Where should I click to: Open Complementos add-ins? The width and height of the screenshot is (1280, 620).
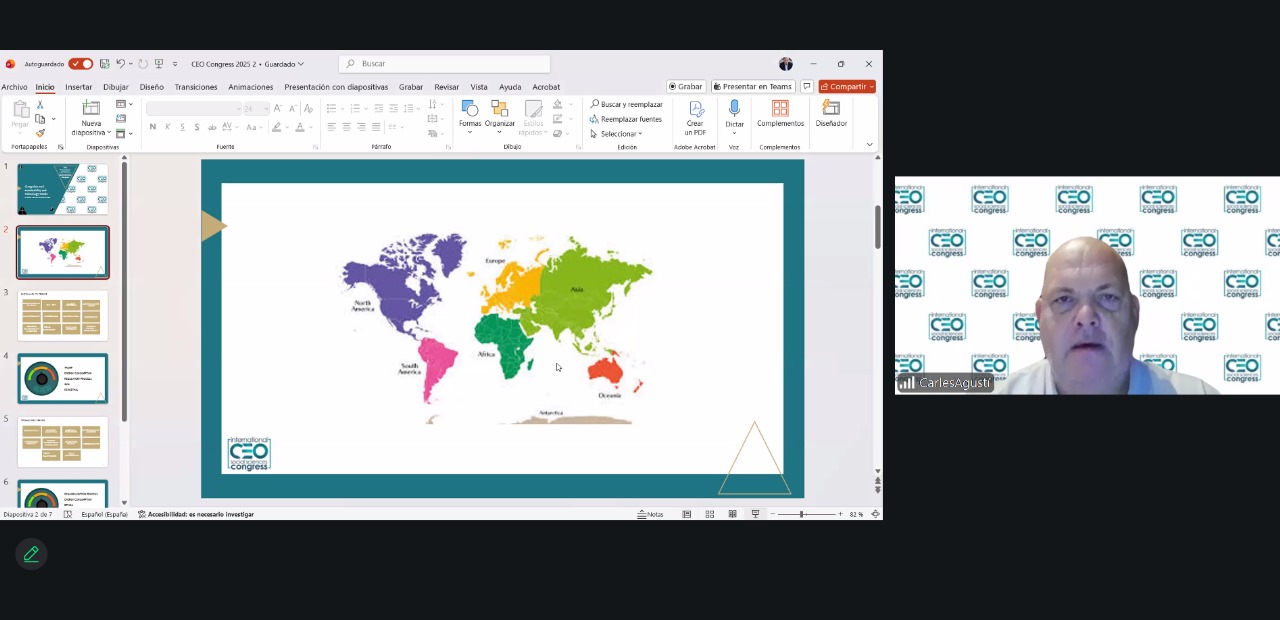click(x=780, y=110)
